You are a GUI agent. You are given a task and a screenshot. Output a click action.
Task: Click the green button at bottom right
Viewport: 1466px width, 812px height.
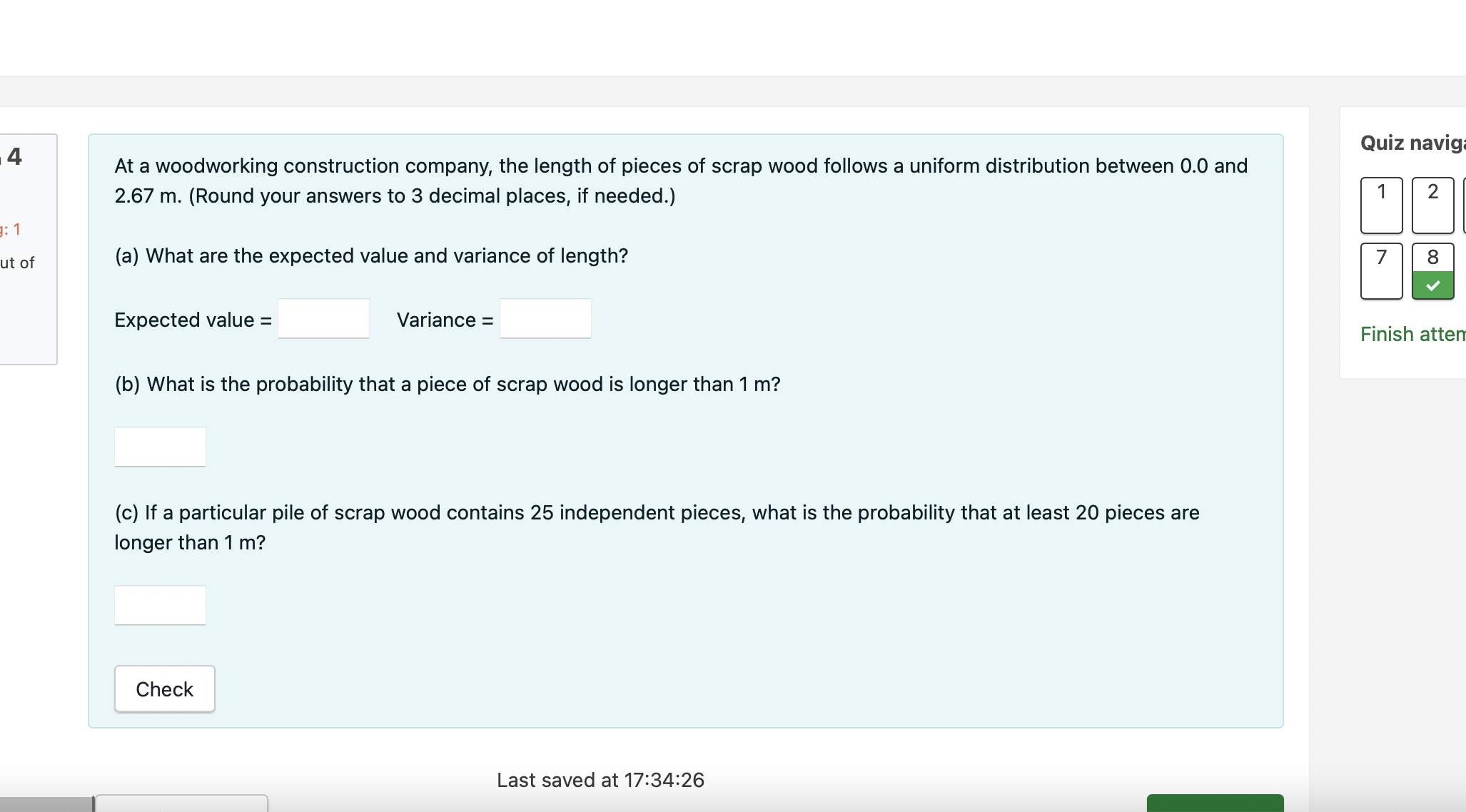1216,804
